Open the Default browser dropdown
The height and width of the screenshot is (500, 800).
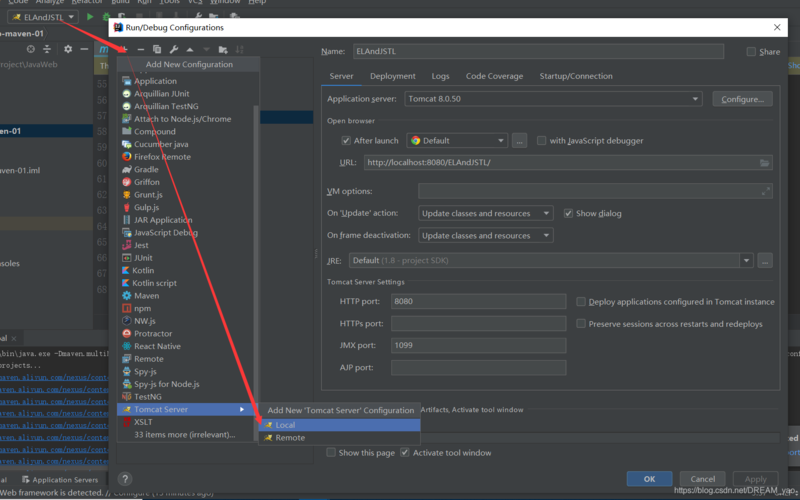pos(457,140)
